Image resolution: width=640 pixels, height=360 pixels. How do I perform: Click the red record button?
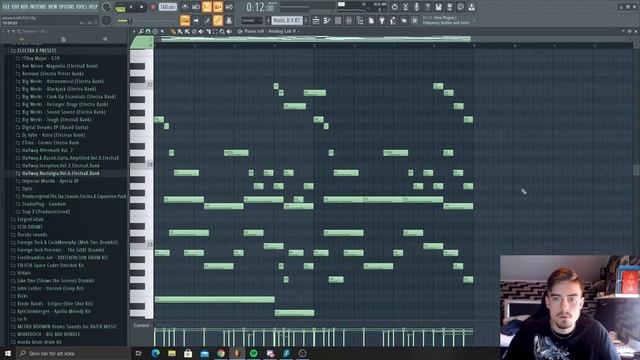click(153, 7)
